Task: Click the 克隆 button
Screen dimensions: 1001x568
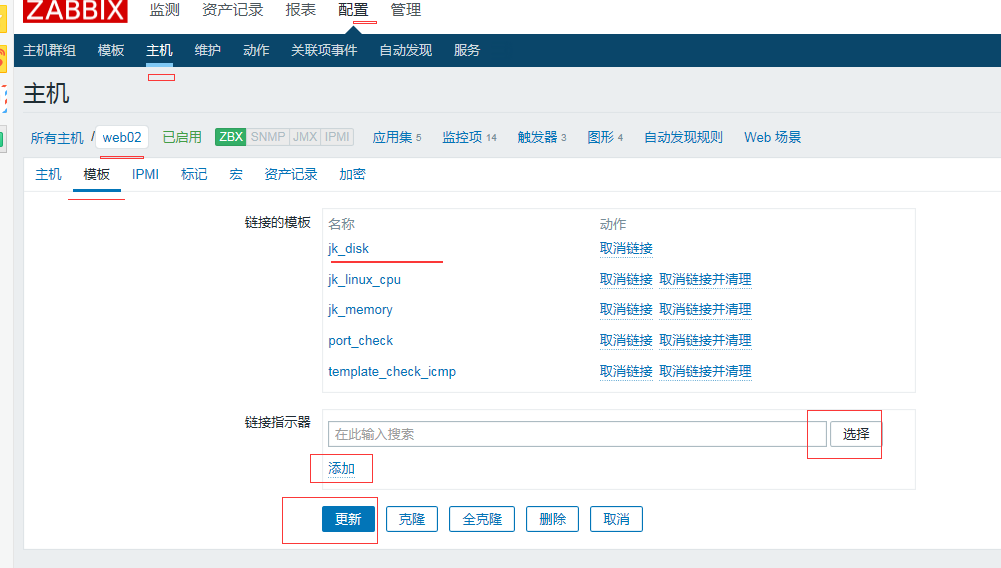Action: (412, 519)
